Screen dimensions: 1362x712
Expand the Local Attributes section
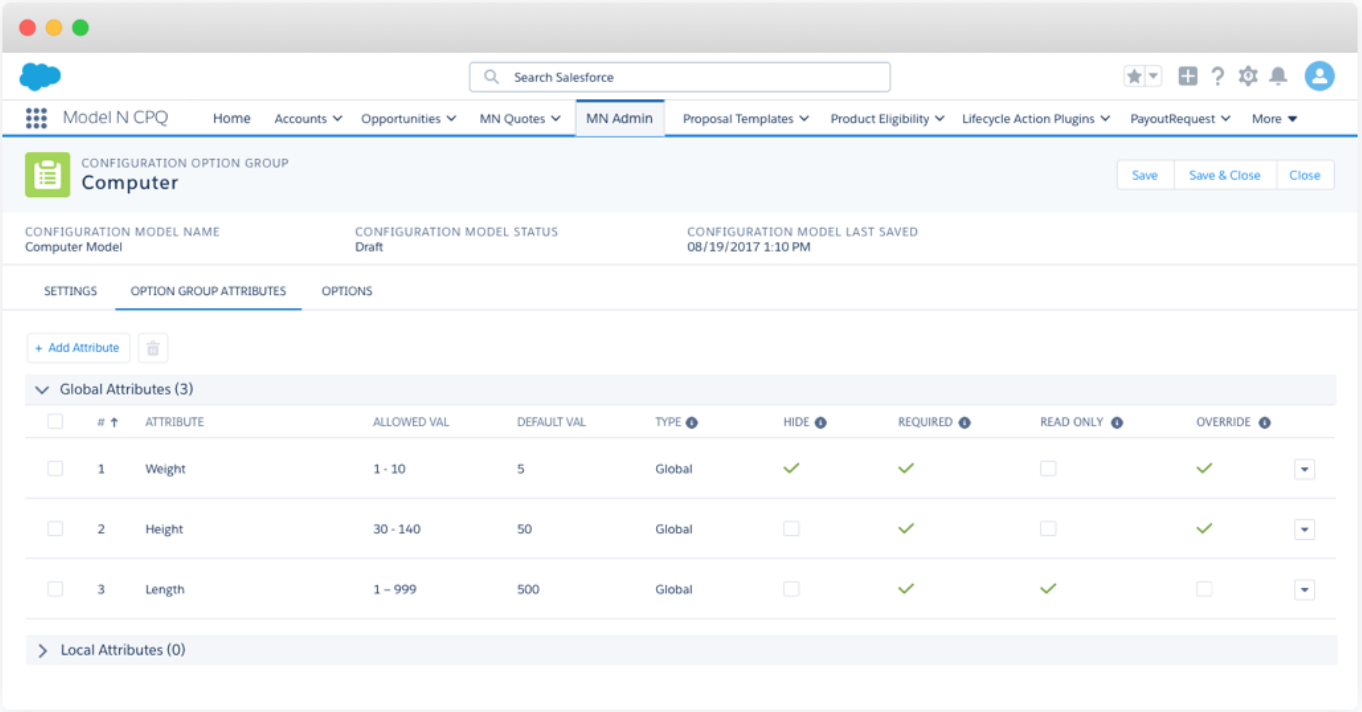point(42,650)
